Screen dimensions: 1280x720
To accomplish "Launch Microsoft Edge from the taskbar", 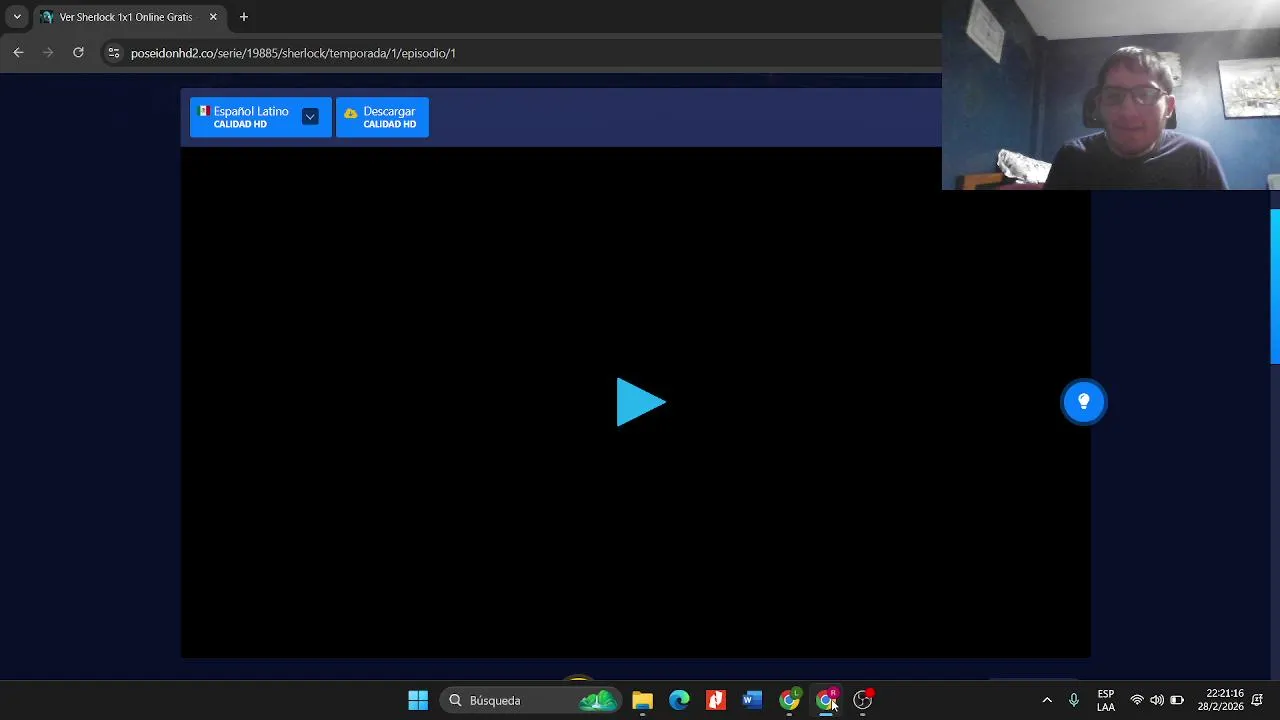I will (679, 700).
